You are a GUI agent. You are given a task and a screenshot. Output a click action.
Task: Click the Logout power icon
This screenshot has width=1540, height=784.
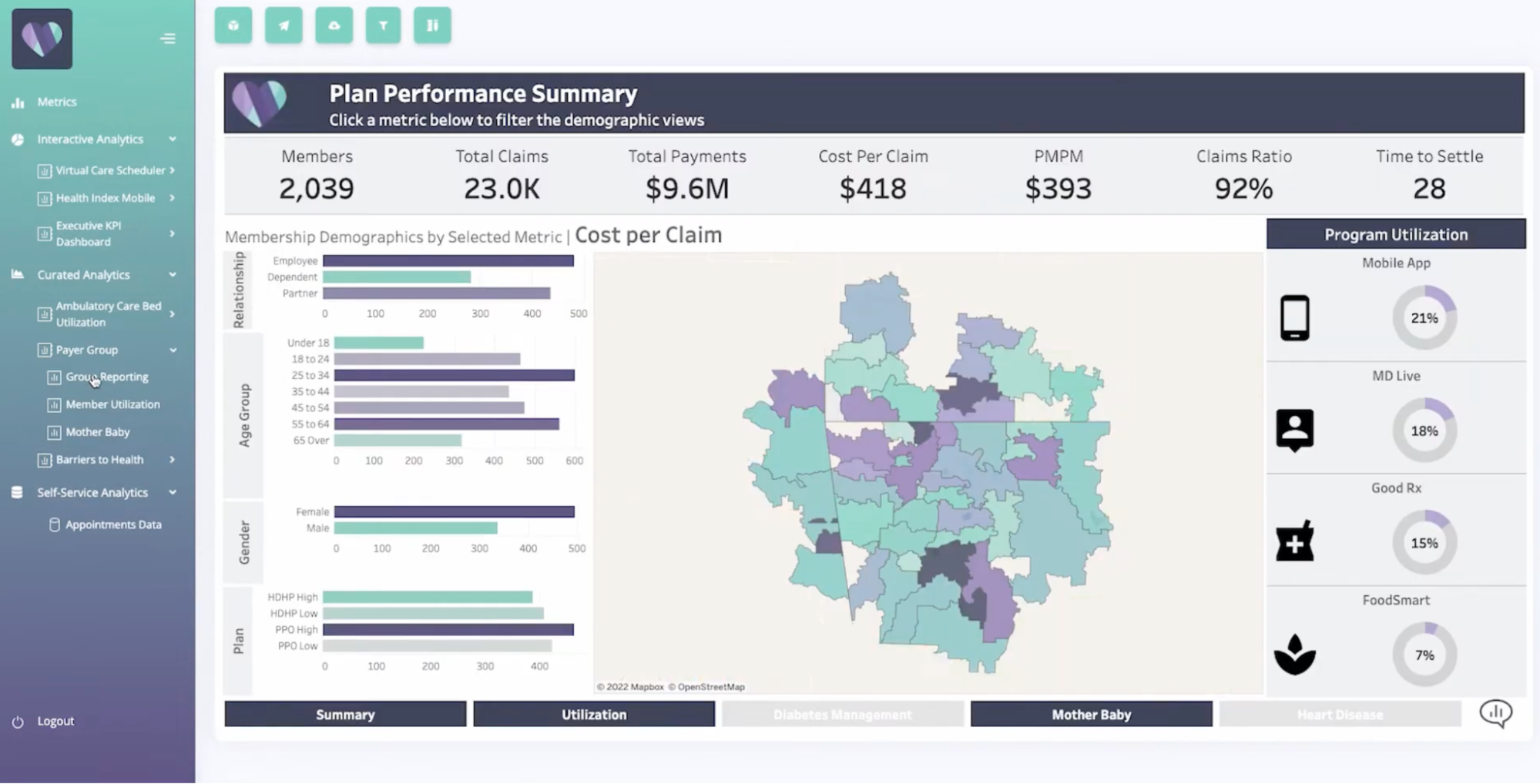[18, 722]
